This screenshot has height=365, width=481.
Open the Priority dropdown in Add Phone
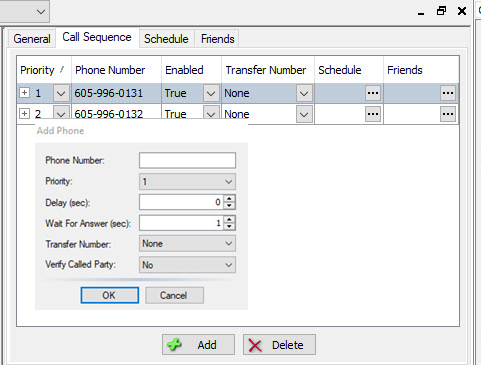pos(187,182)
